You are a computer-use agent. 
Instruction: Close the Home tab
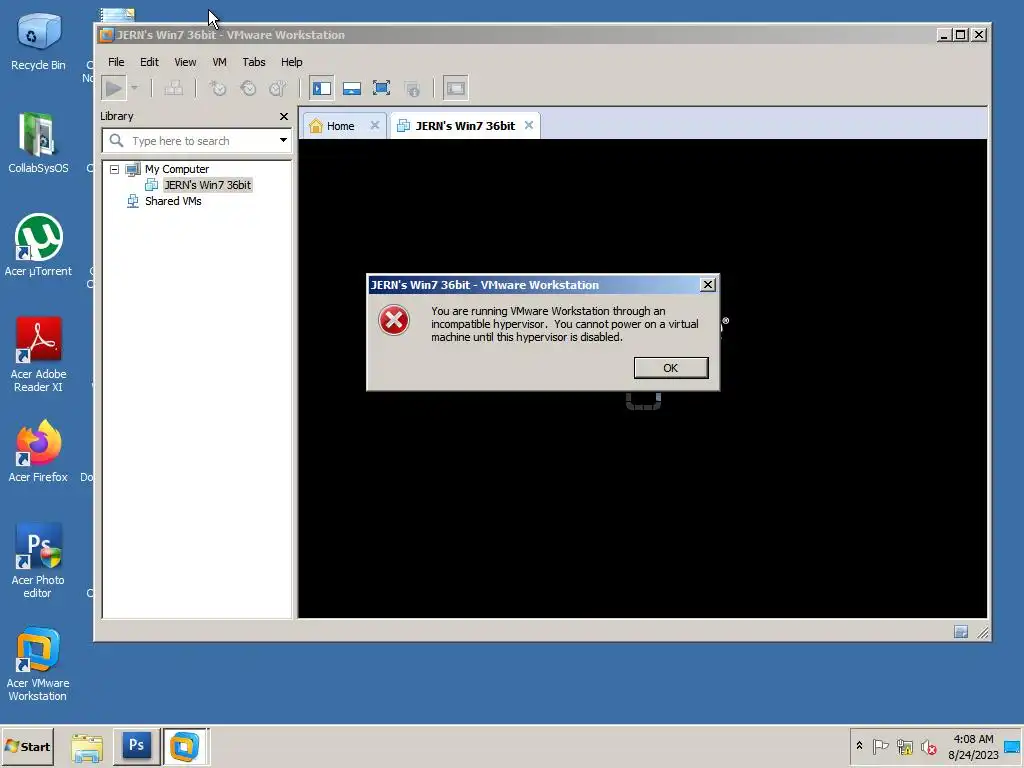pyautogui.click(x=375, y=125)
